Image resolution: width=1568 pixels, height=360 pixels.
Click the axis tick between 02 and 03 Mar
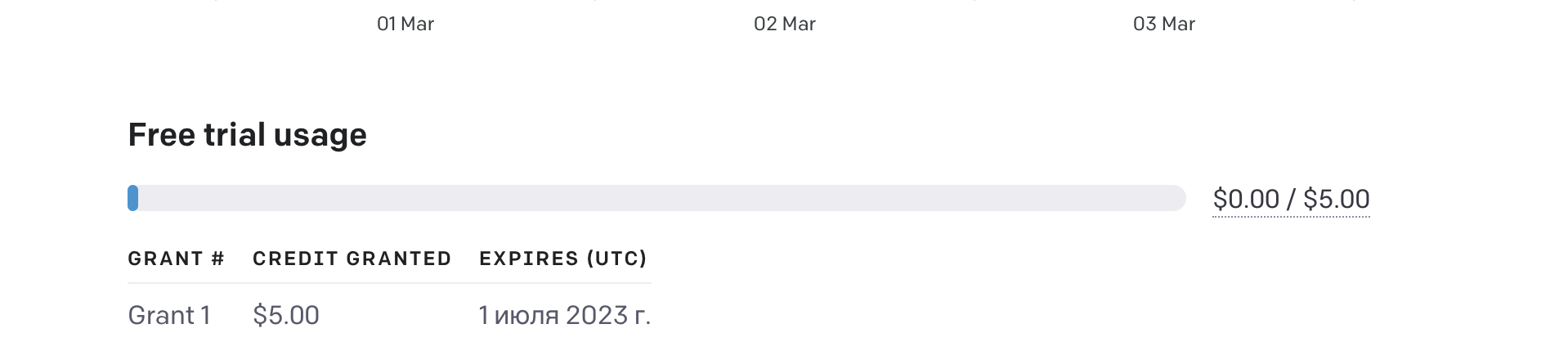(974, 1)
